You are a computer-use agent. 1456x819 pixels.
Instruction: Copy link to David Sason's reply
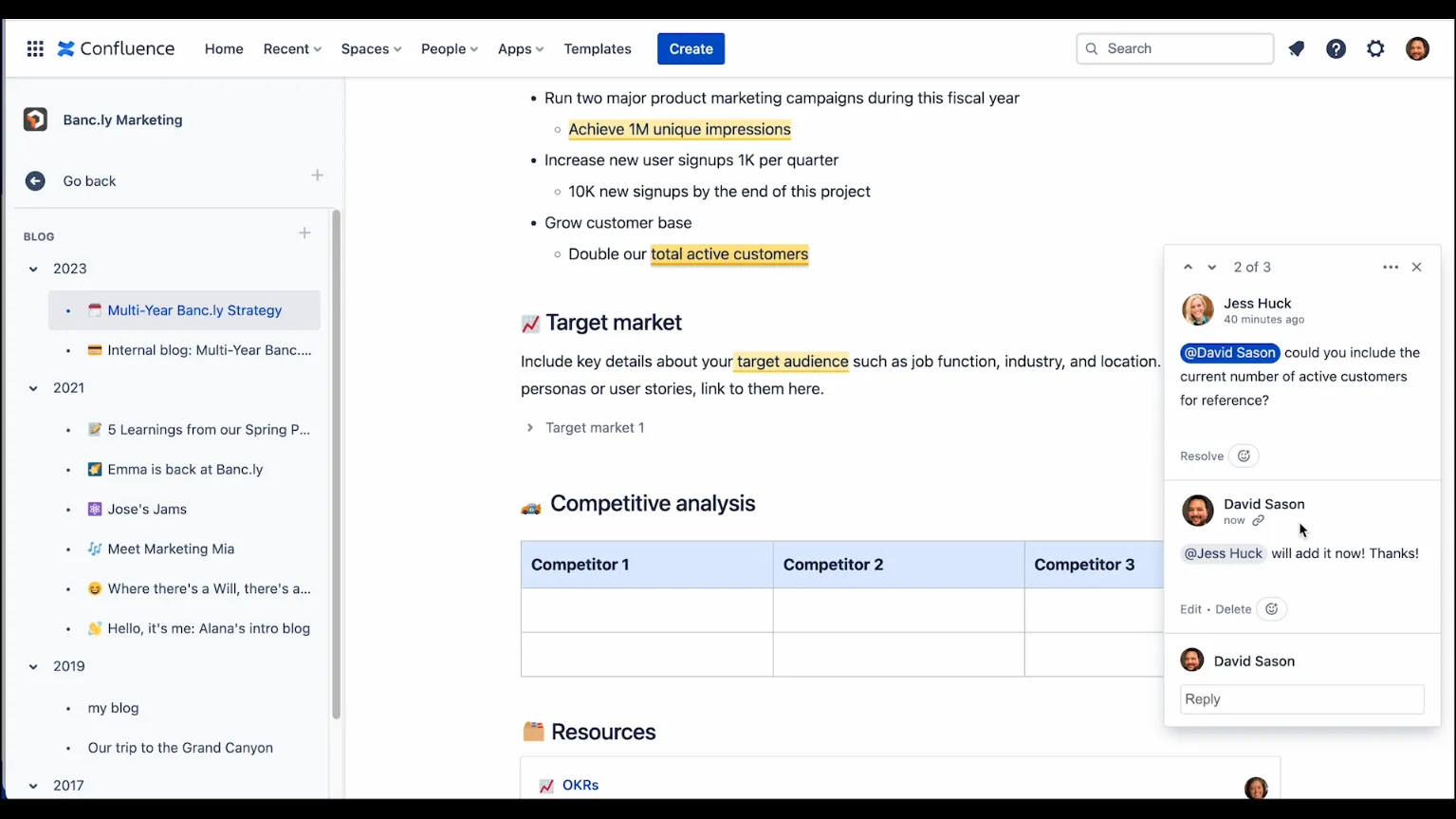1258,520
